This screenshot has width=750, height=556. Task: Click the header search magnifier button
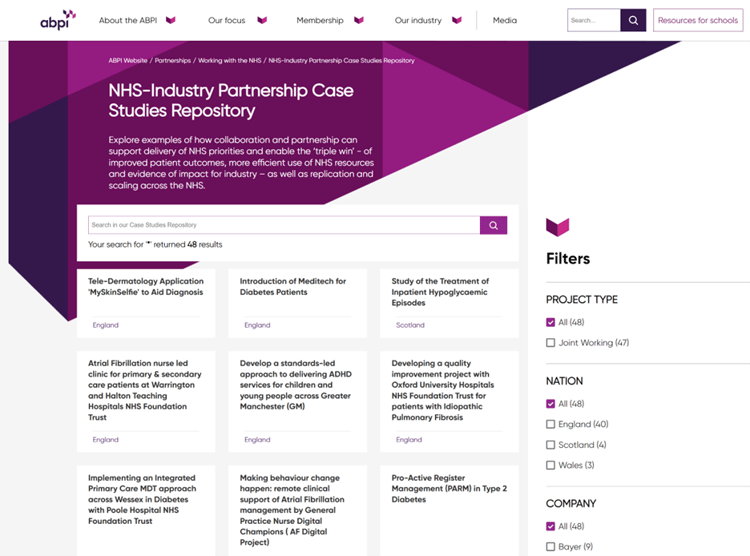pos(633,20)
